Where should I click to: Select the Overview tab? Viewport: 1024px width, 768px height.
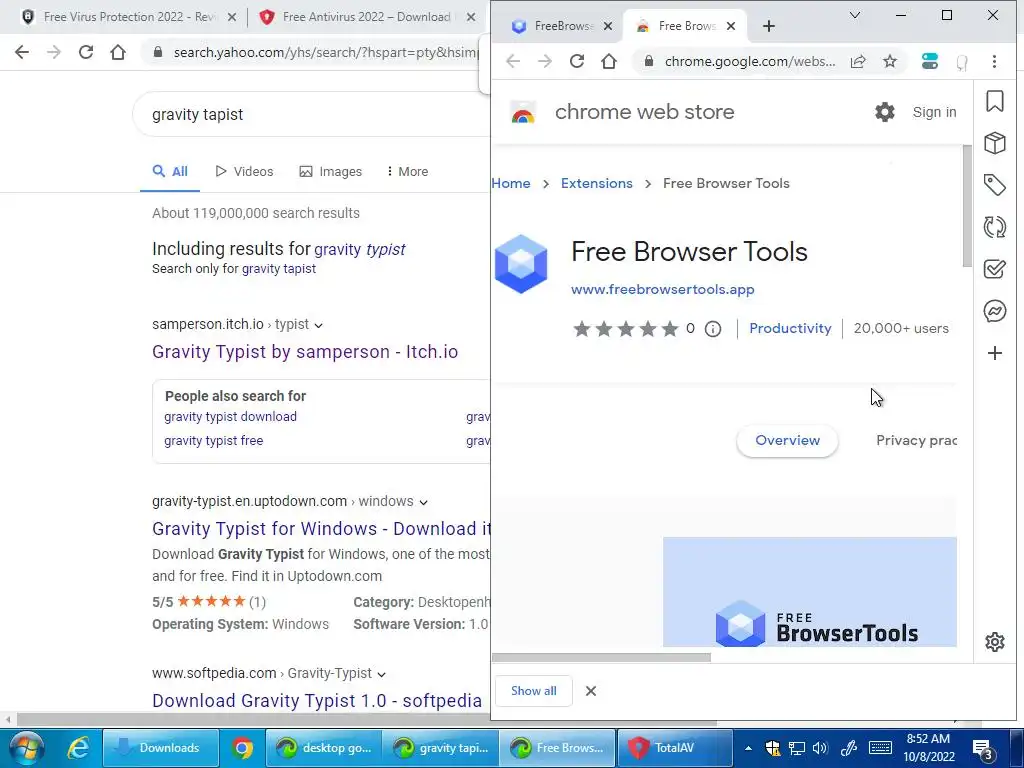point(787,440)
